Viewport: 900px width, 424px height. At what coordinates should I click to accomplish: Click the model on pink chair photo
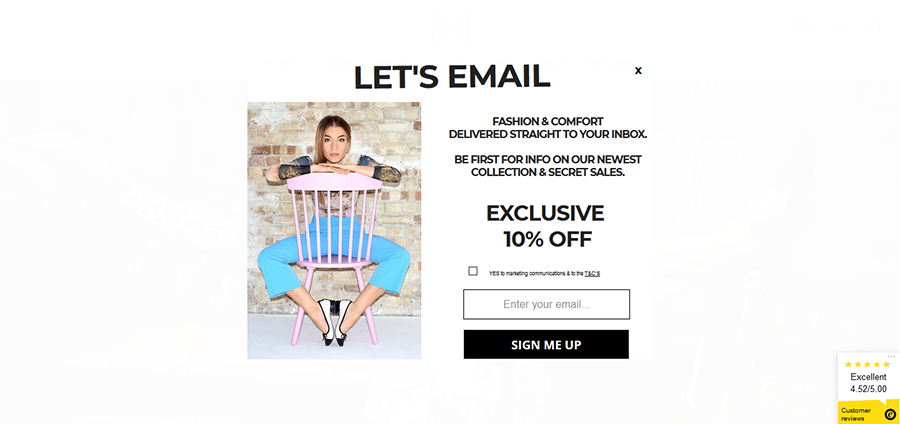coord(334,231)
